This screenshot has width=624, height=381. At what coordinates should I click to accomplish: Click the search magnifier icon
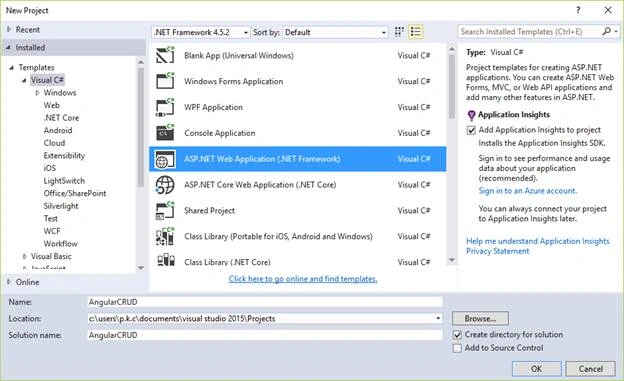(606, 31)
